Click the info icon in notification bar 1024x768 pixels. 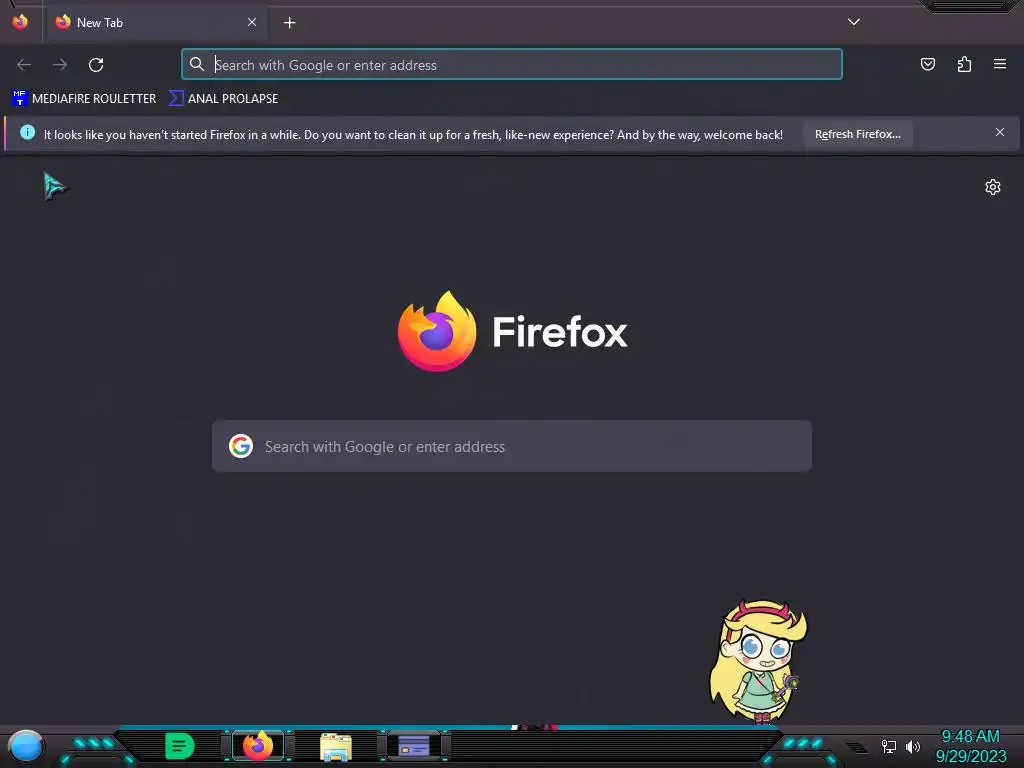[x=27, y=133]
